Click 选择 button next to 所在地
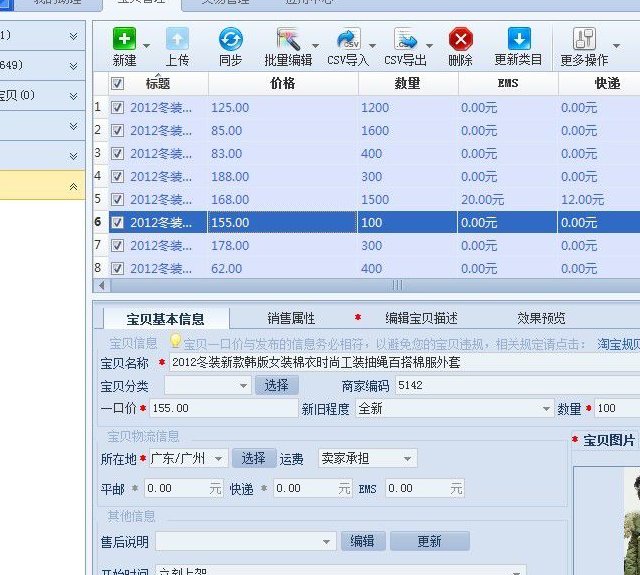Screen dimensions: 640x575 point(253,458)
